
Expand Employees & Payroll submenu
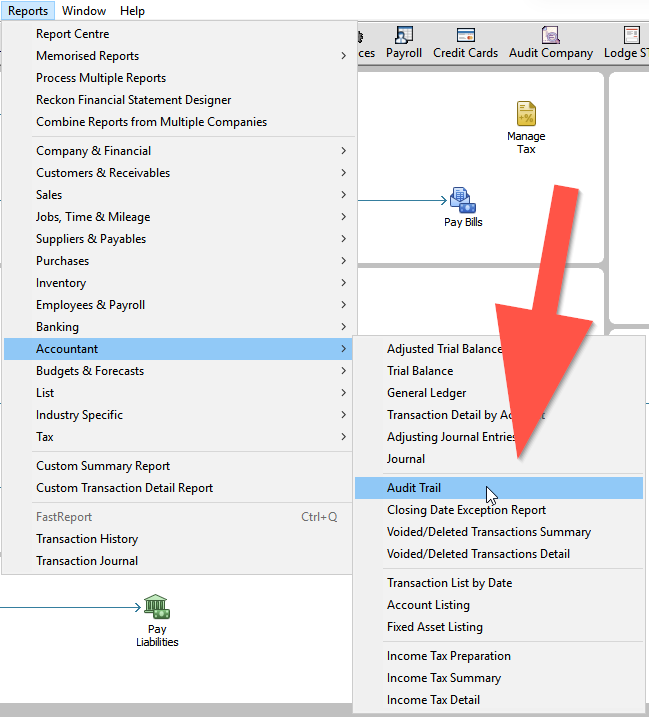point(178,305)
